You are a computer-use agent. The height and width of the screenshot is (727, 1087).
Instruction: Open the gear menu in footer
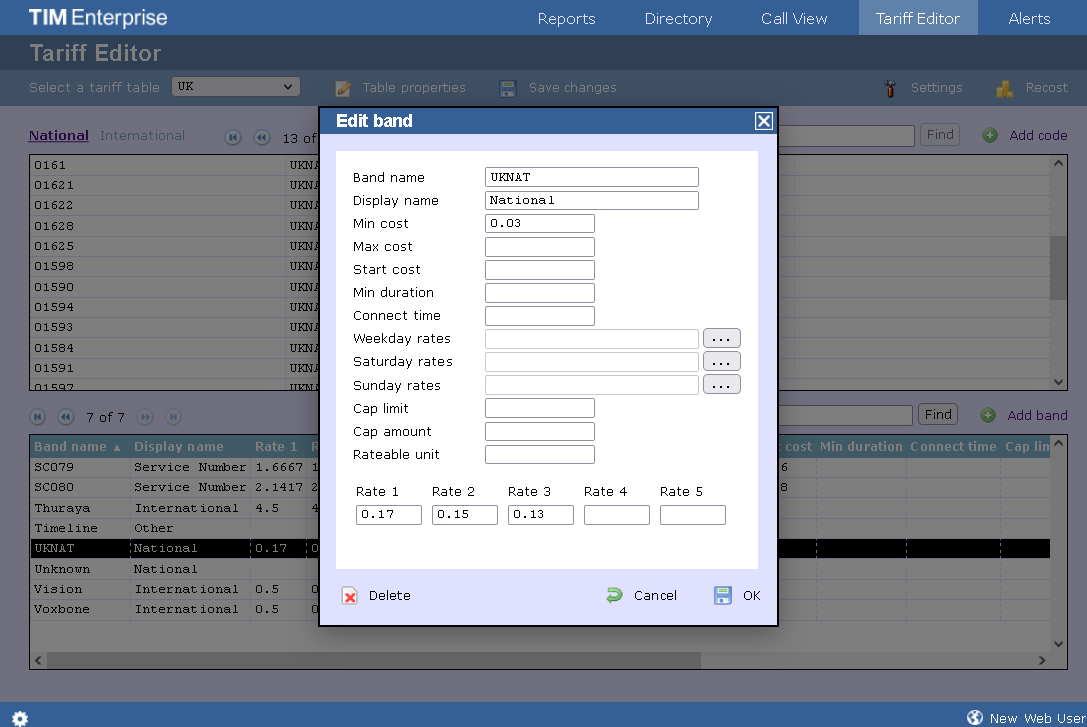click(x=20, y=717)
